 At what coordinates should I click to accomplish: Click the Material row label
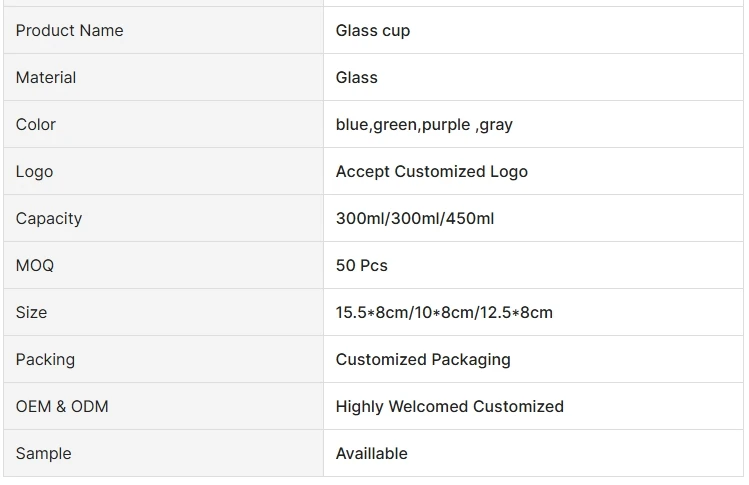(46, 78)
